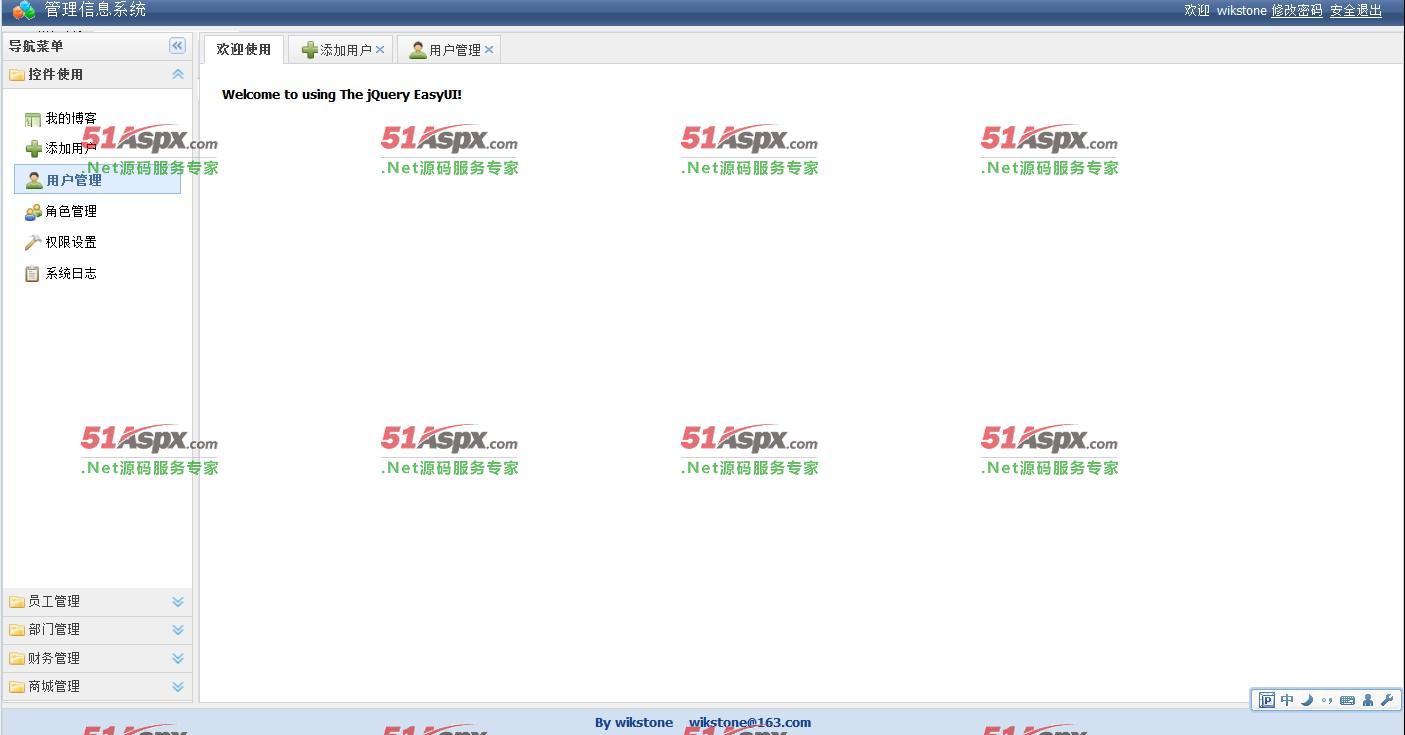Click the clipboard icon beside 系统日志

[33, 274]
